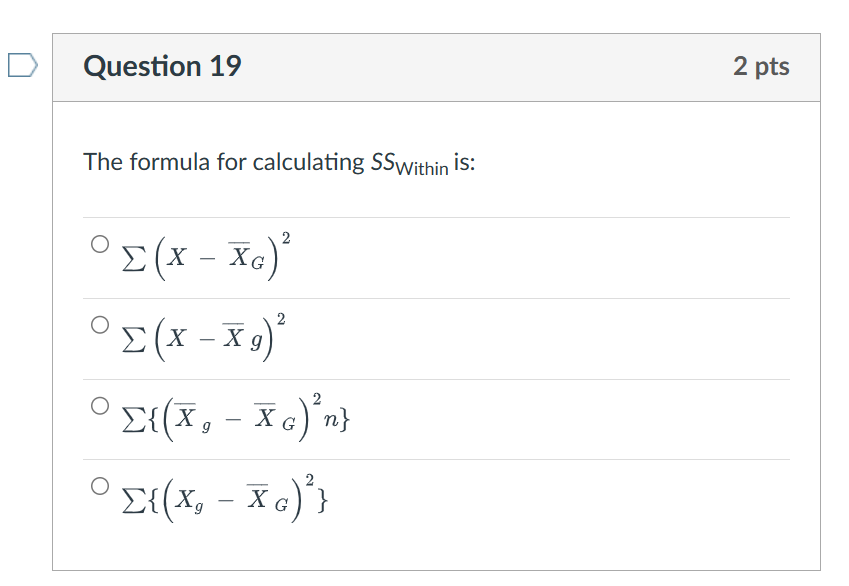Click the 2 pts label
This screenshot has width=849, height=586.
coord(761,66)
